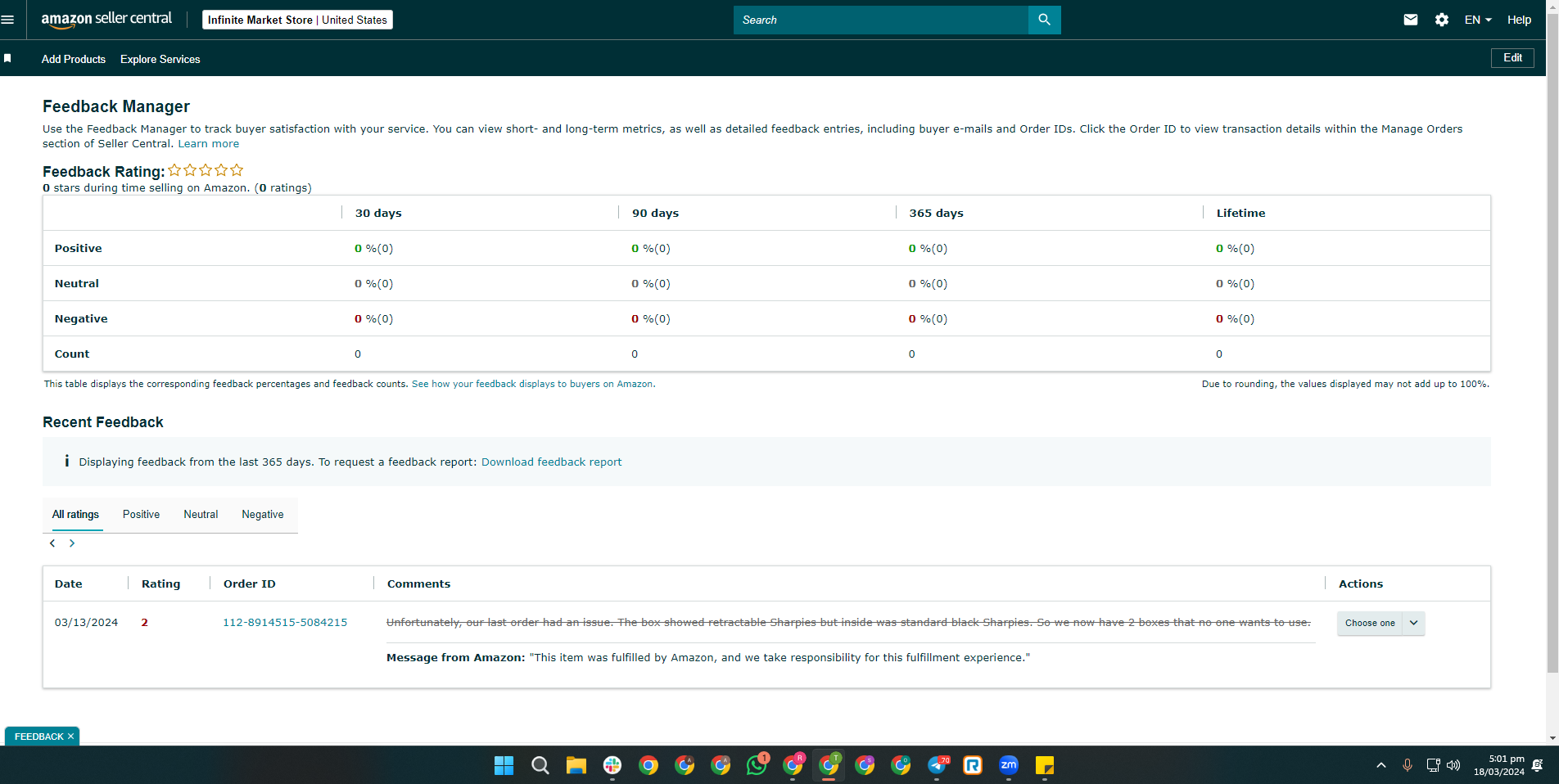Close the FEEDBACK tab with X

pos(71,737)
